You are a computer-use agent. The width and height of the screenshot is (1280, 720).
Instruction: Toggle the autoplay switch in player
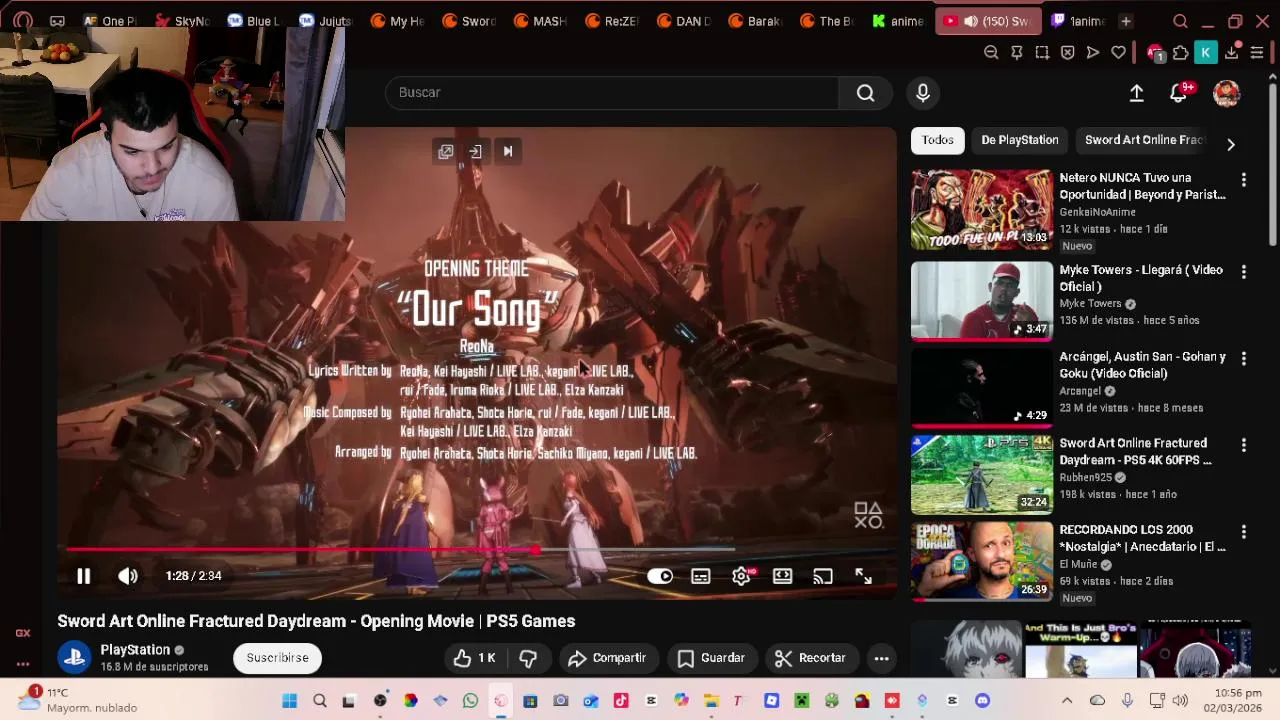click(660, 576)
